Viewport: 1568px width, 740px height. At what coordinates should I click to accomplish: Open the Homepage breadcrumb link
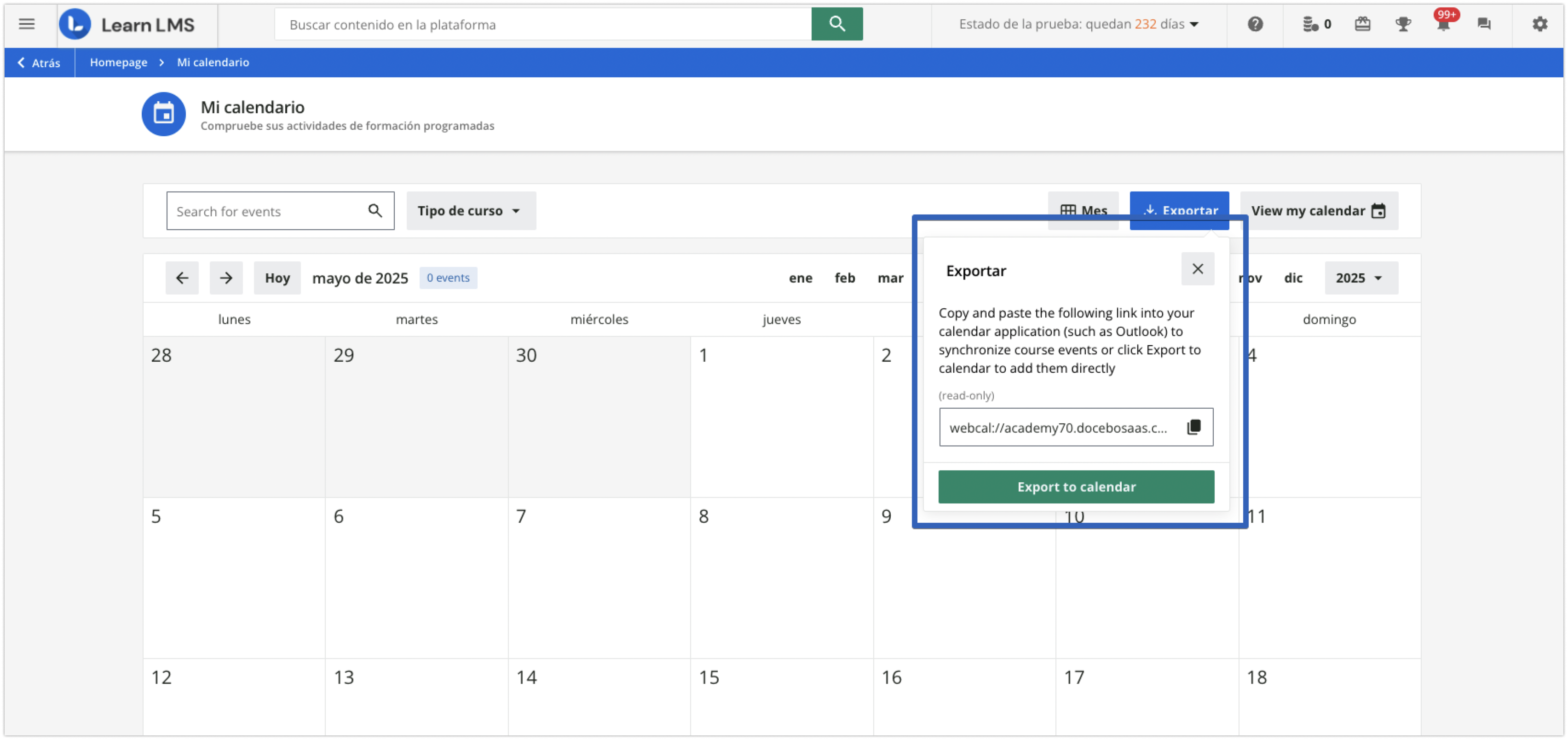tap(119, 62)
